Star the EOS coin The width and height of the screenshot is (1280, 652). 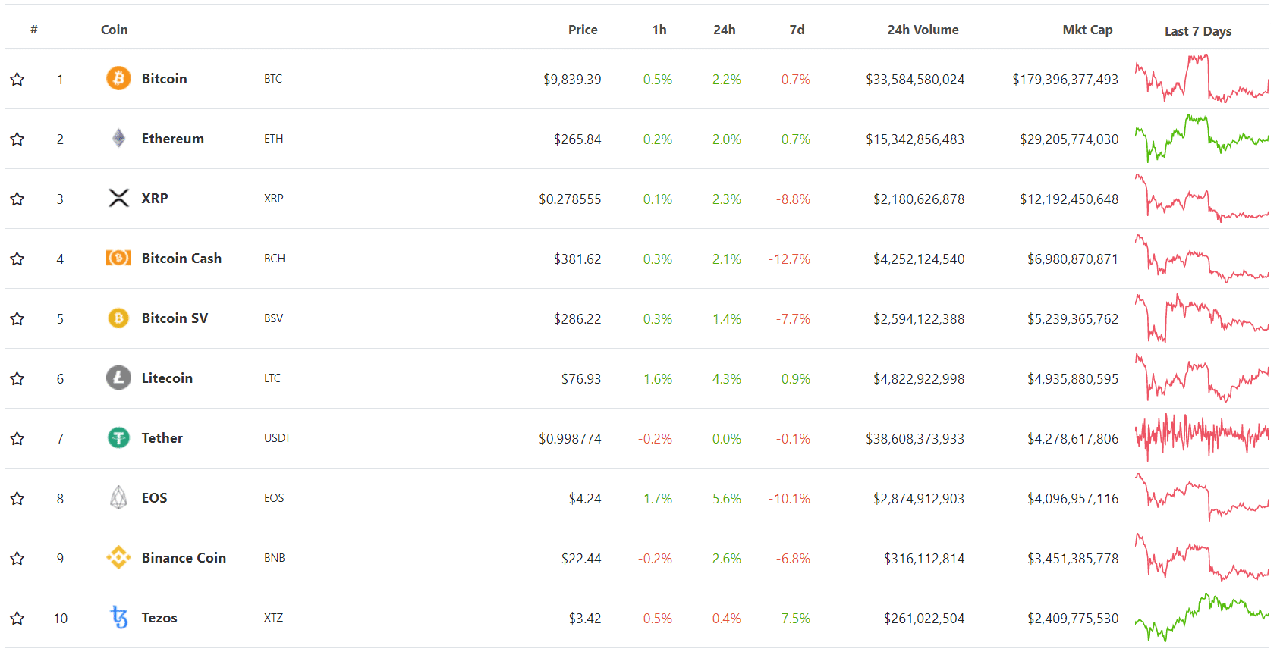[17, 499]
